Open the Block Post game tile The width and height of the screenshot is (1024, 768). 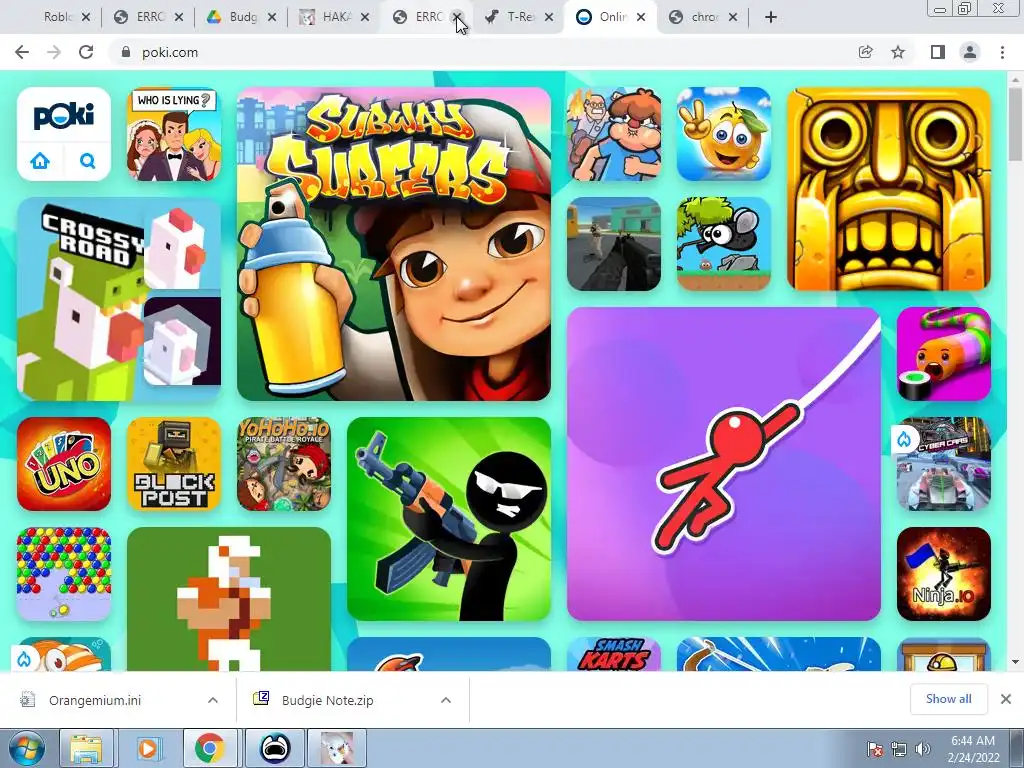click(x=174, y=464)
